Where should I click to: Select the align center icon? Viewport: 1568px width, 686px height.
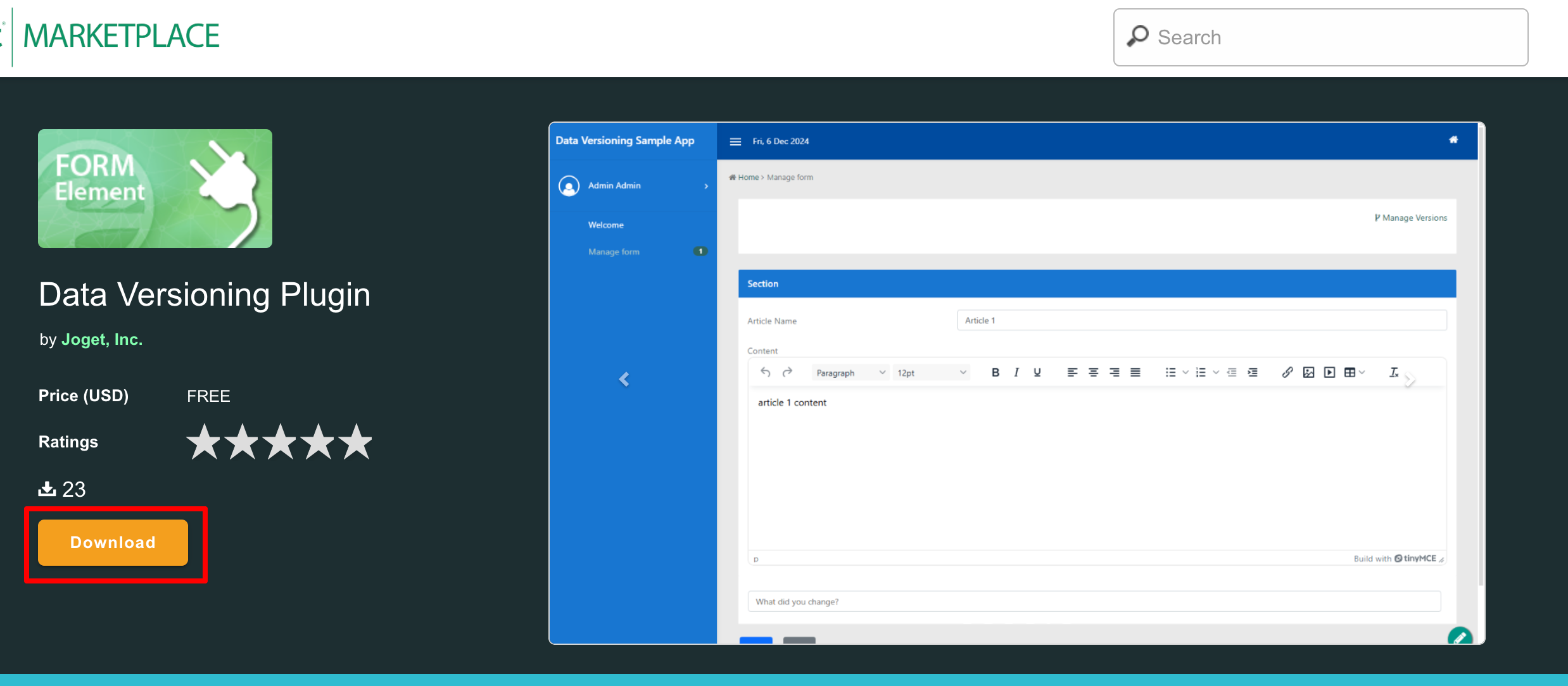tap(1093, 372)
